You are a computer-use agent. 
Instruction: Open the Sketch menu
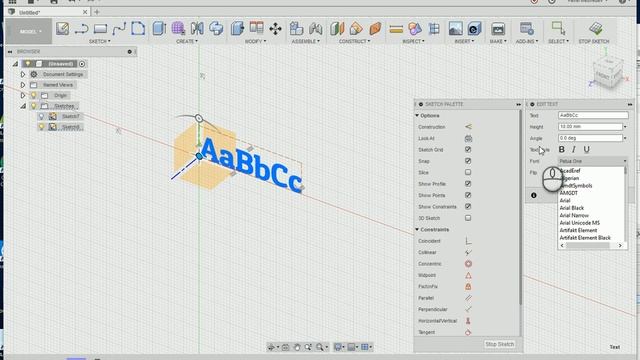(100, 41)
